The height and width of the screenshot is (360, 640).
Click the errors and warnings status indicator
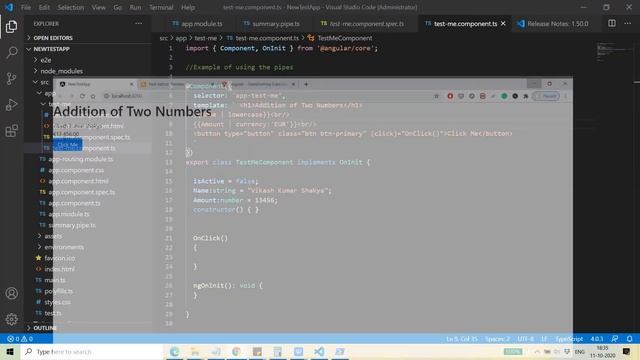coord(20,339)
